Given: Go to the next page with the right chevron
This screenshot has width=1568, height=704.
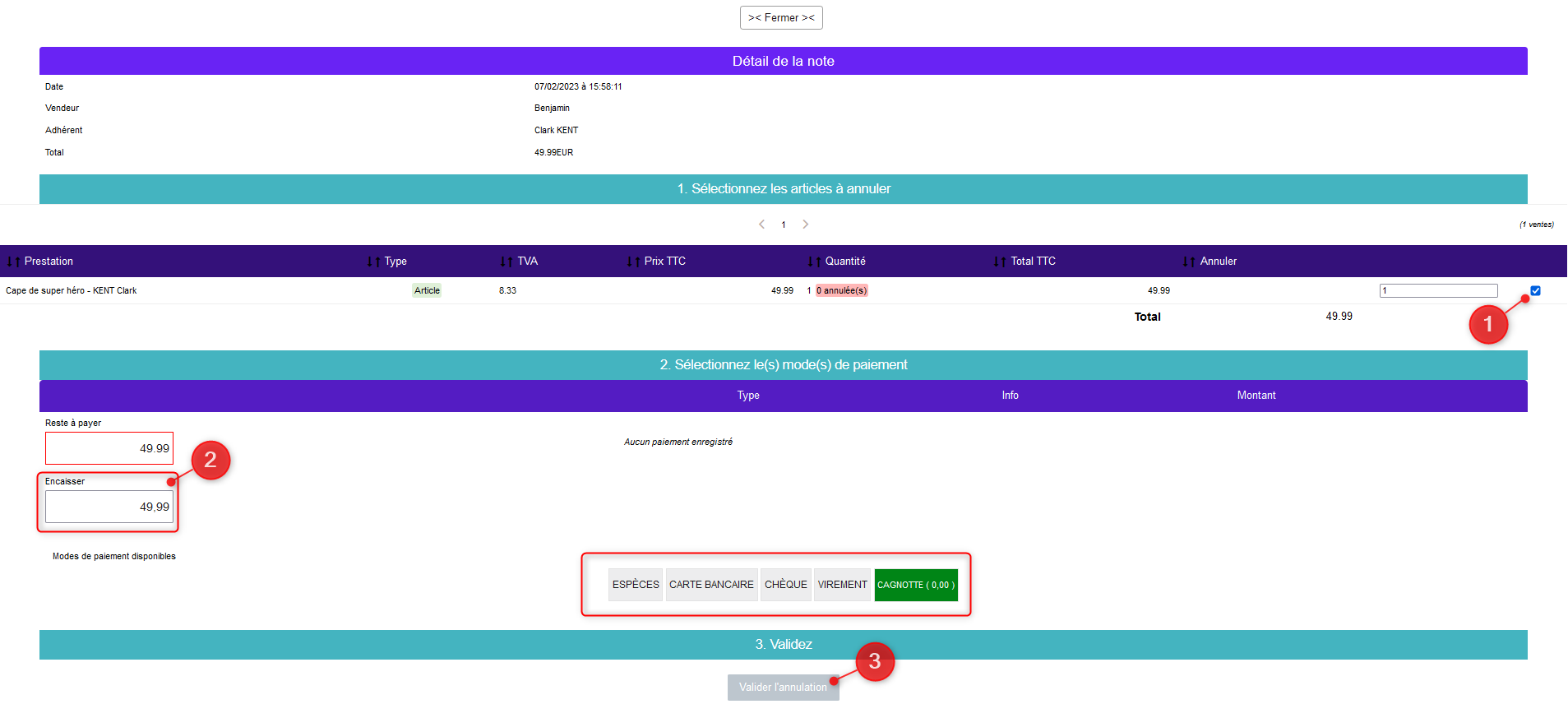Looking at the screenshot, I should coord(806,225).
